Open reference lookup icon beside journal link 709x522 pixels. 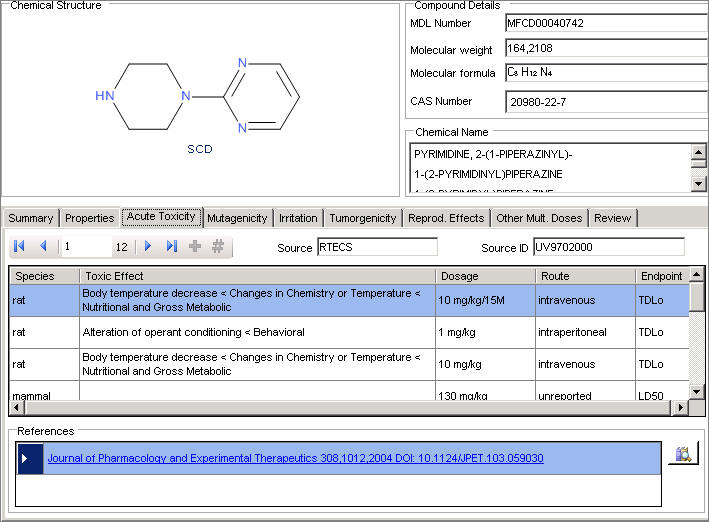684,455
